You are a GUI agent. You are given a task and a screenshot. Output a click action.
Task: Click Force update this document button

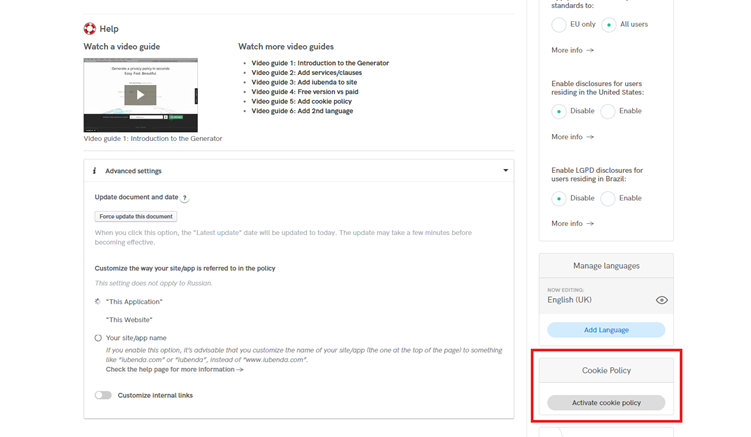(136, 217)
